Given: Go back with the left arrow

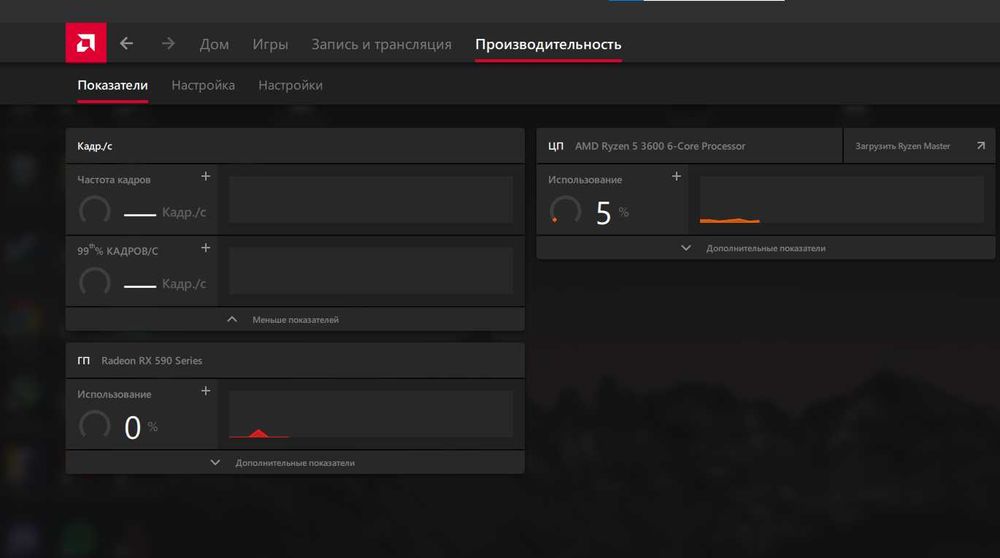Looking at the screenshot, I should (x=127, y=43).
